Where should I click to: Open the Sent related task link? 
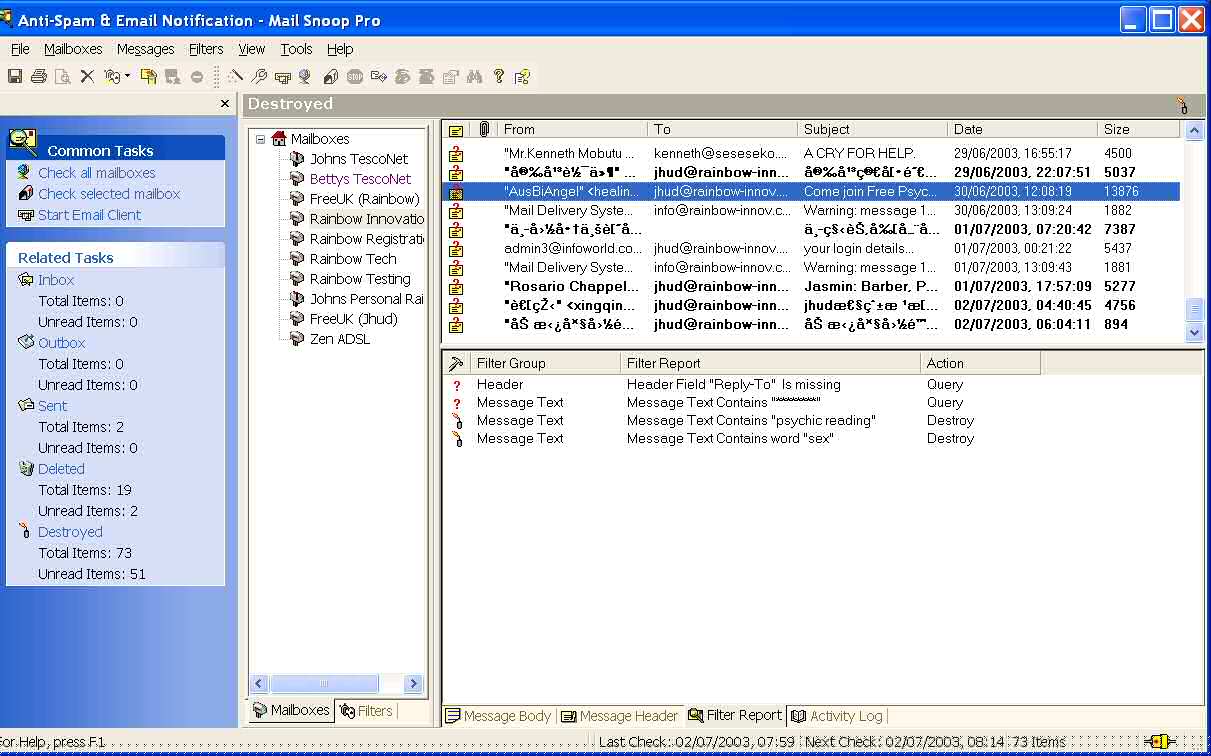53,406
